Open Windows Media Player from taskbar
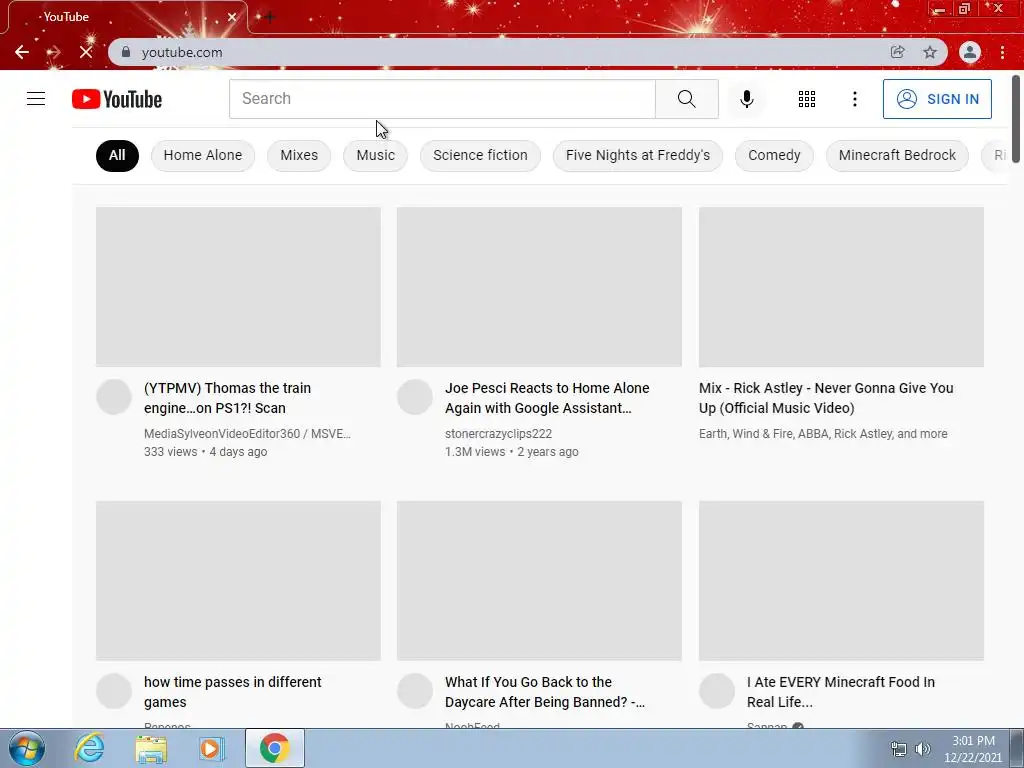The height and width of the screenshot is (768, 1024). click(212, 748)
